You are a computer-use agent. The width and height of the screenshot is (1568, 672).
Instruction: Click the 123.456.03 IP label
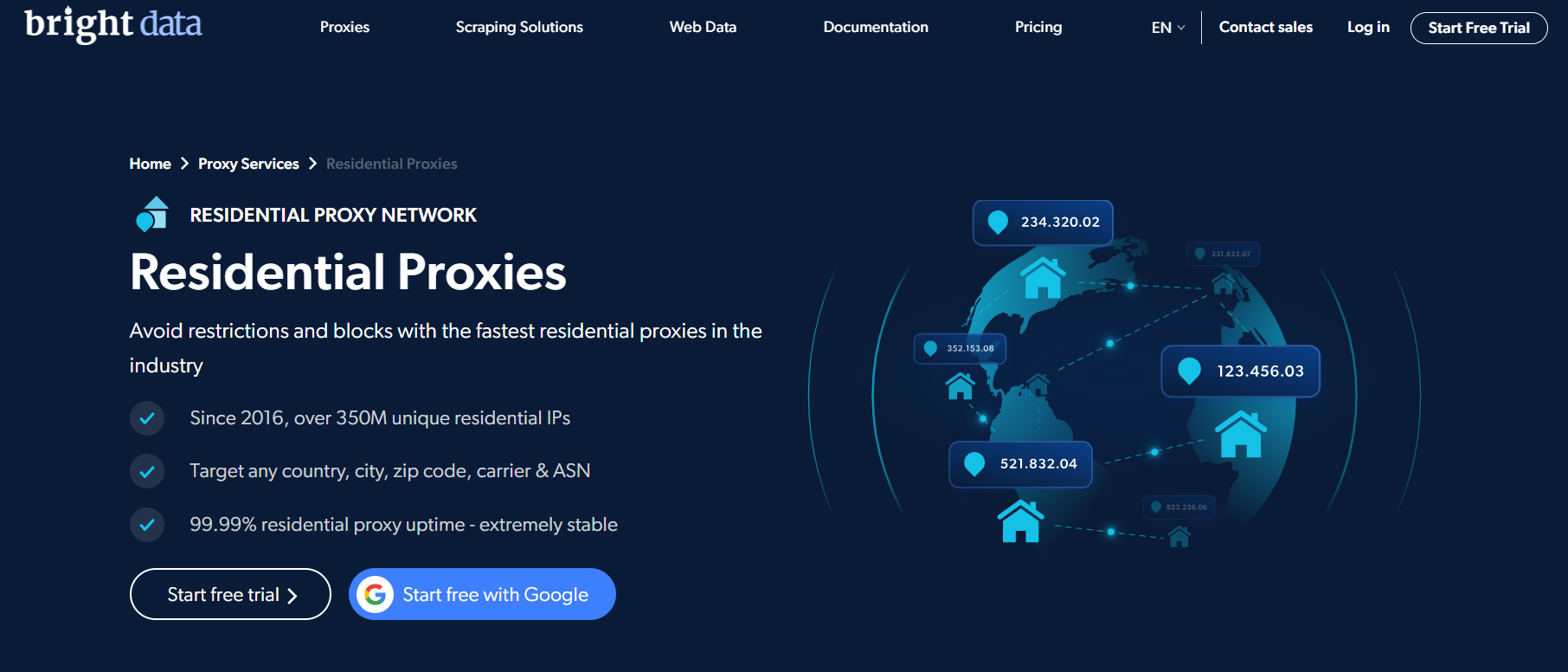(x=1241, y=372)
